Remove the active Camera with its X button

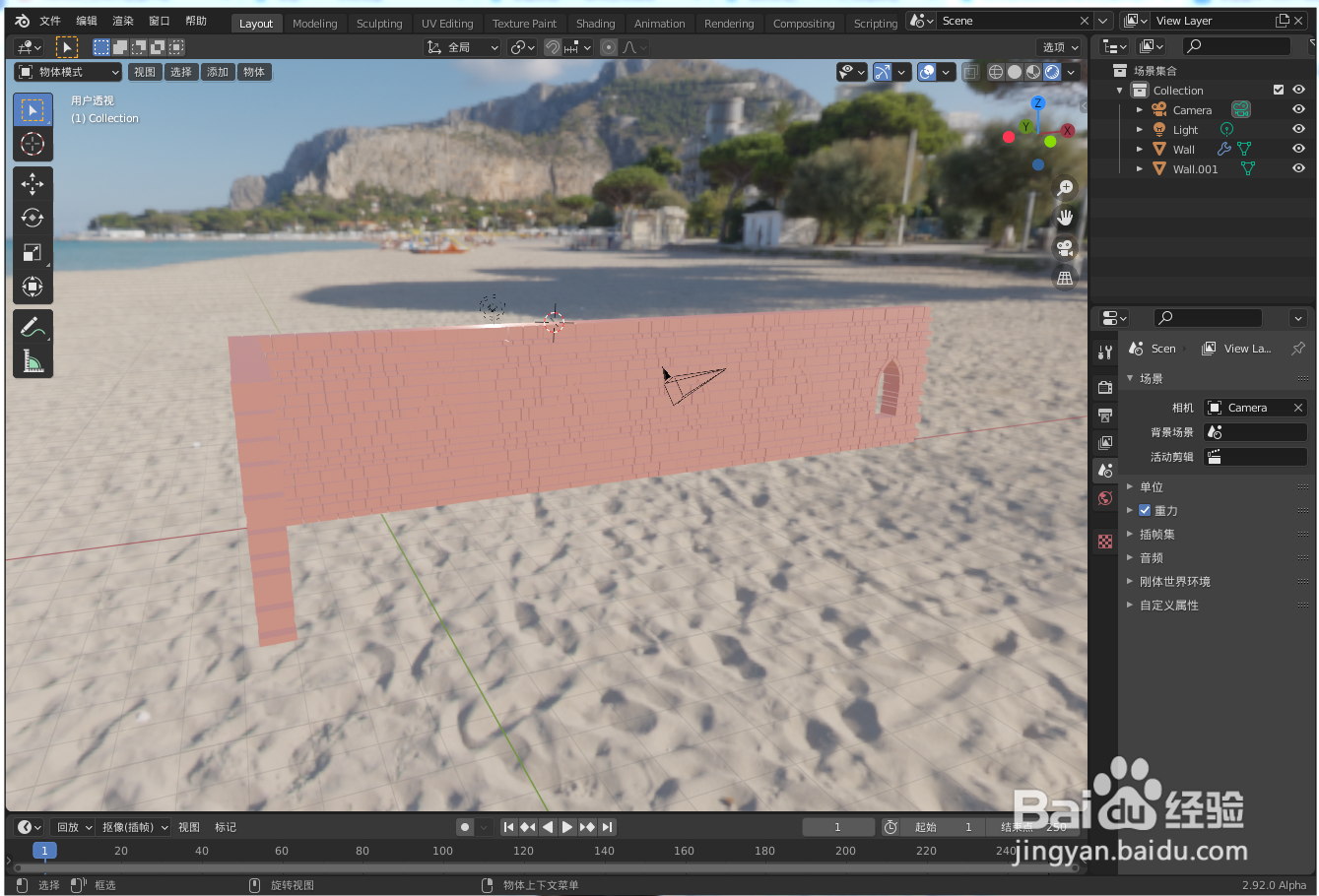pyautogui.click(x=1298, y=407)
